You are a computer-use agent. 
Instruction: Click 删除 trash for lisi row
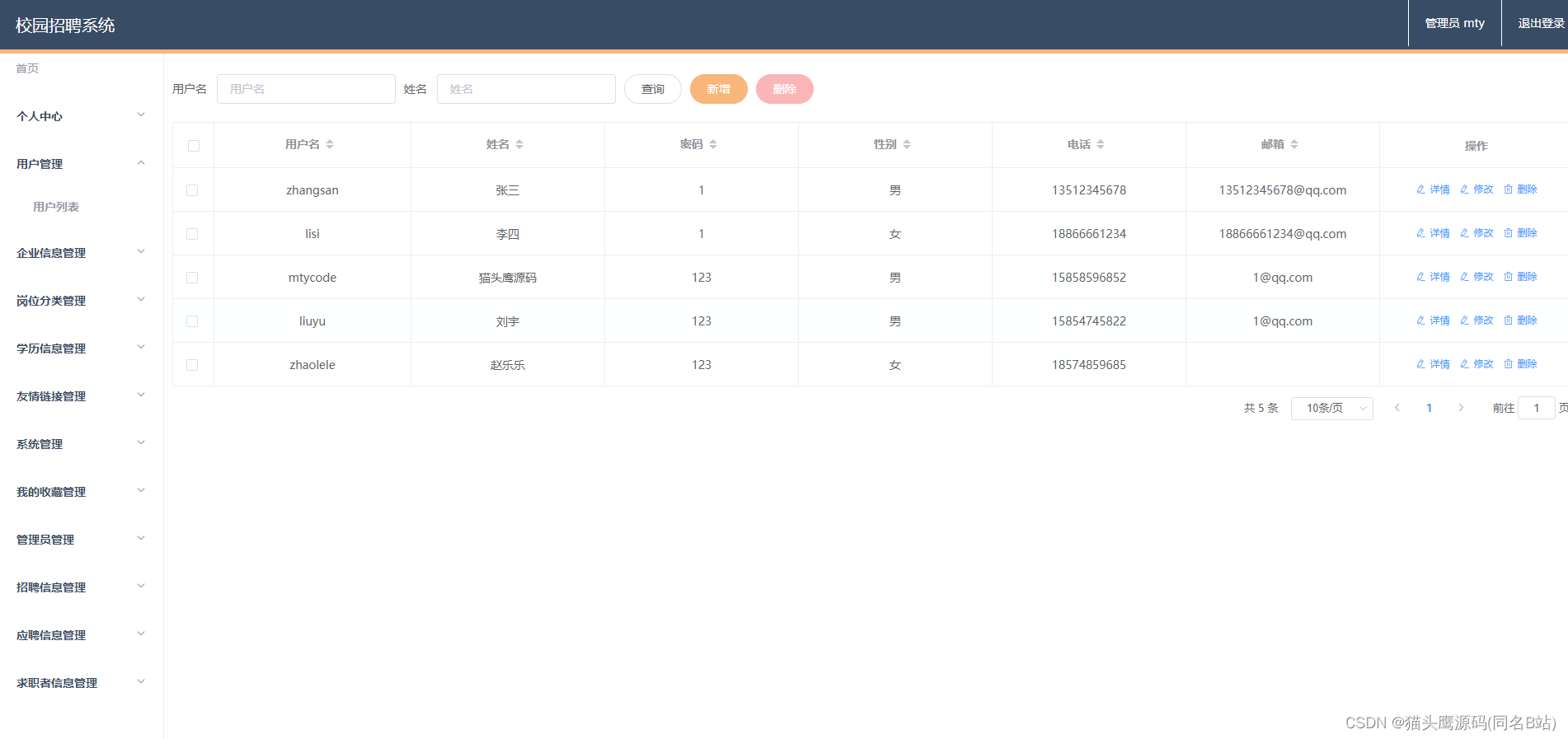click(1520, 233)
